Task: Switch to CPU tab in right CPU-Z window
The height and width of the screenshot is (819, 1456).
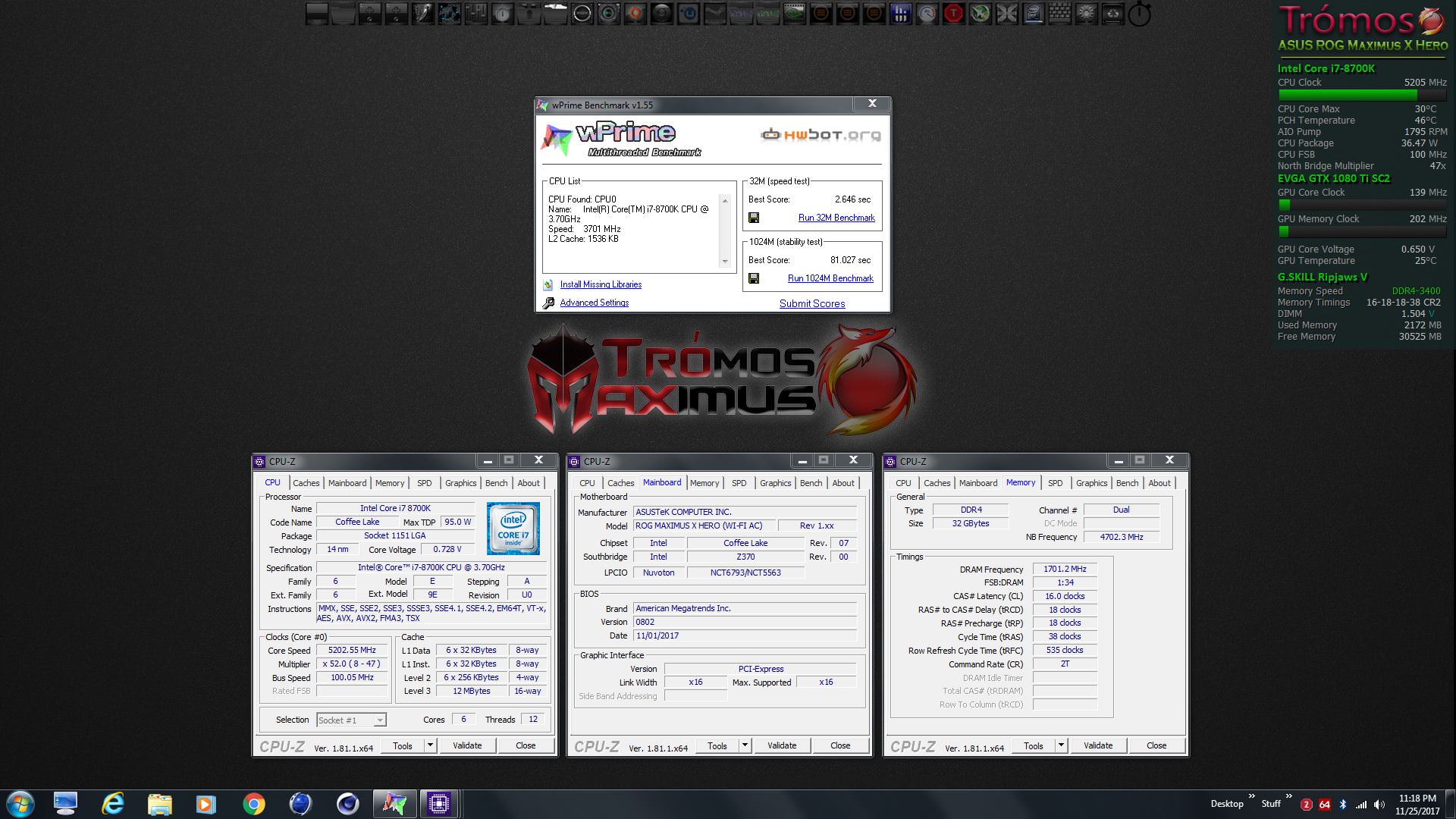Action: point(903,483)
